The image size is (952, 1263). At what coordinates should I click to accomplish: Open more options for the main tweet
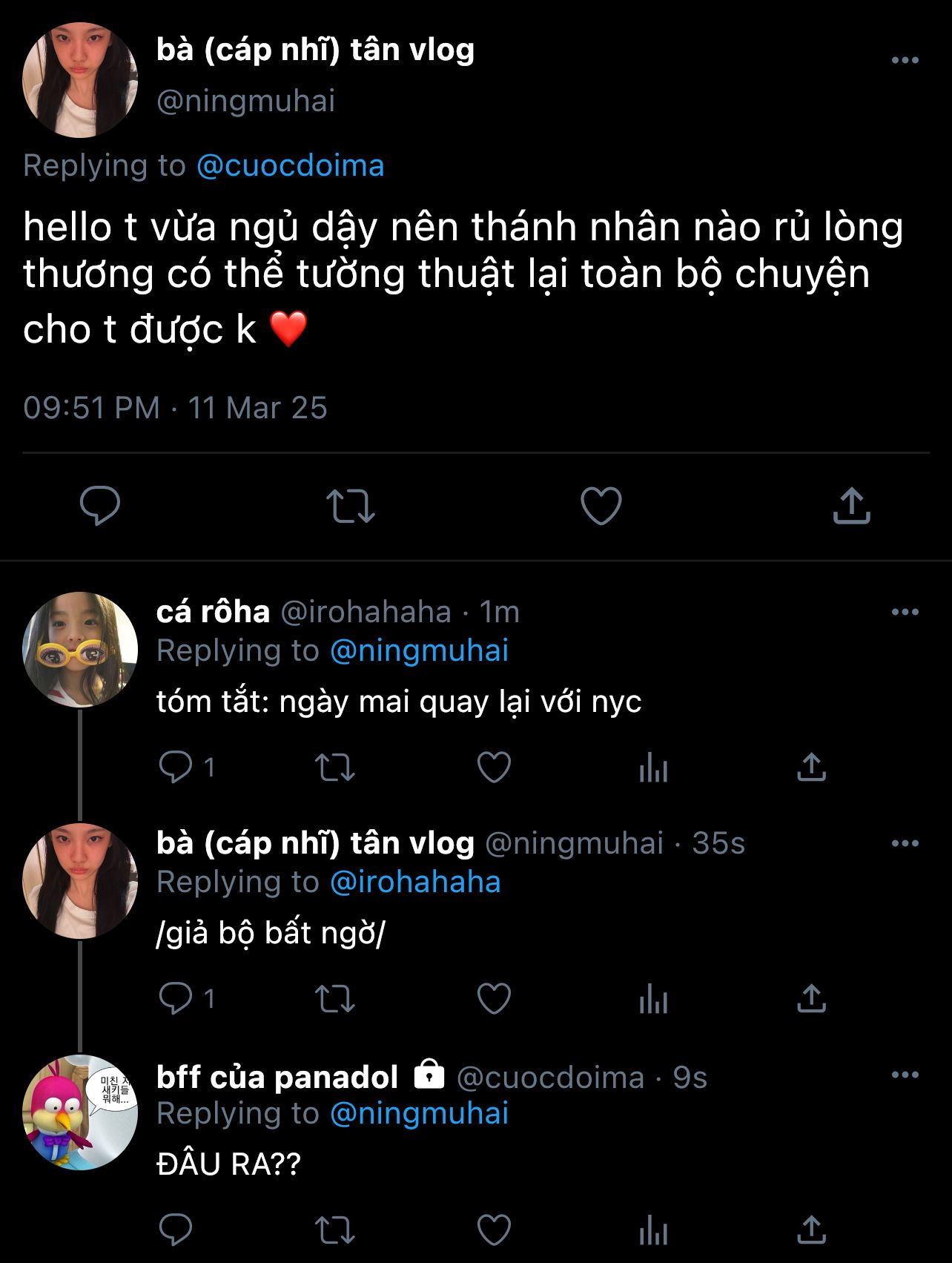[905, 61]
